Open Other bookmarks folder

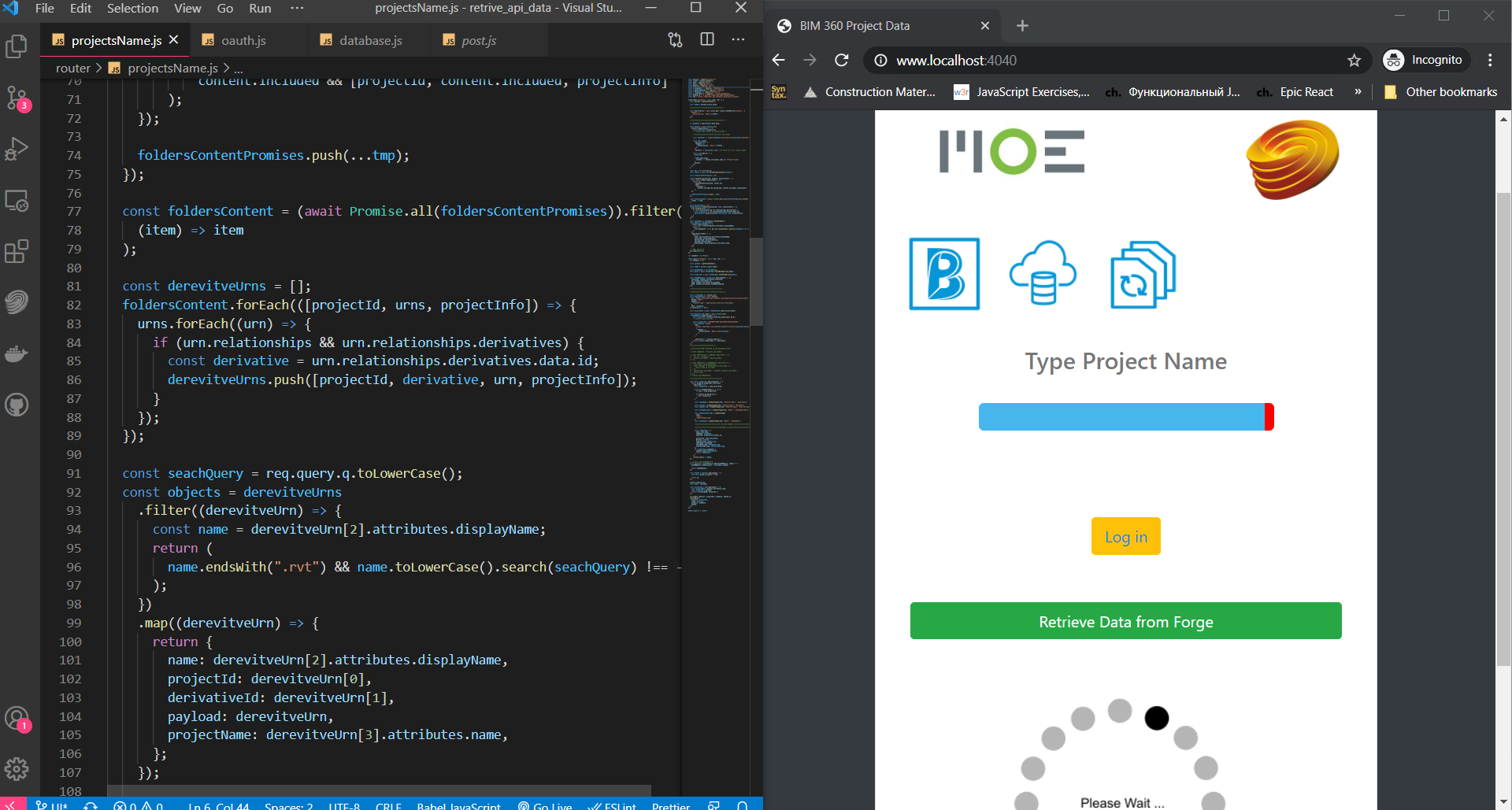click(x=1441, y=92)
